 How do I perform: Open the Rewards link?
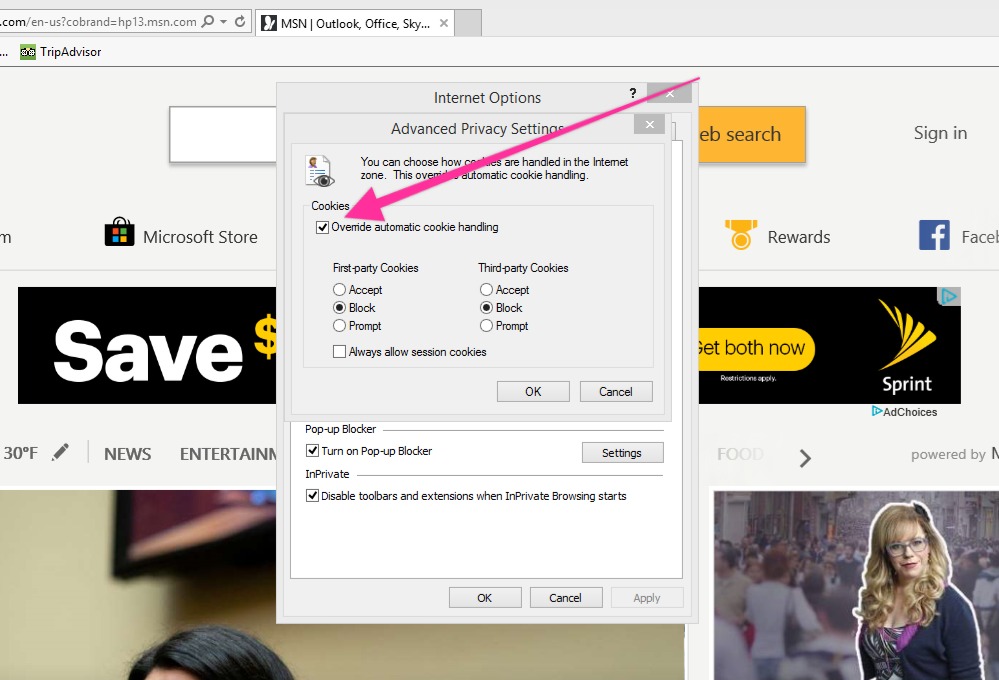(799, 237)
